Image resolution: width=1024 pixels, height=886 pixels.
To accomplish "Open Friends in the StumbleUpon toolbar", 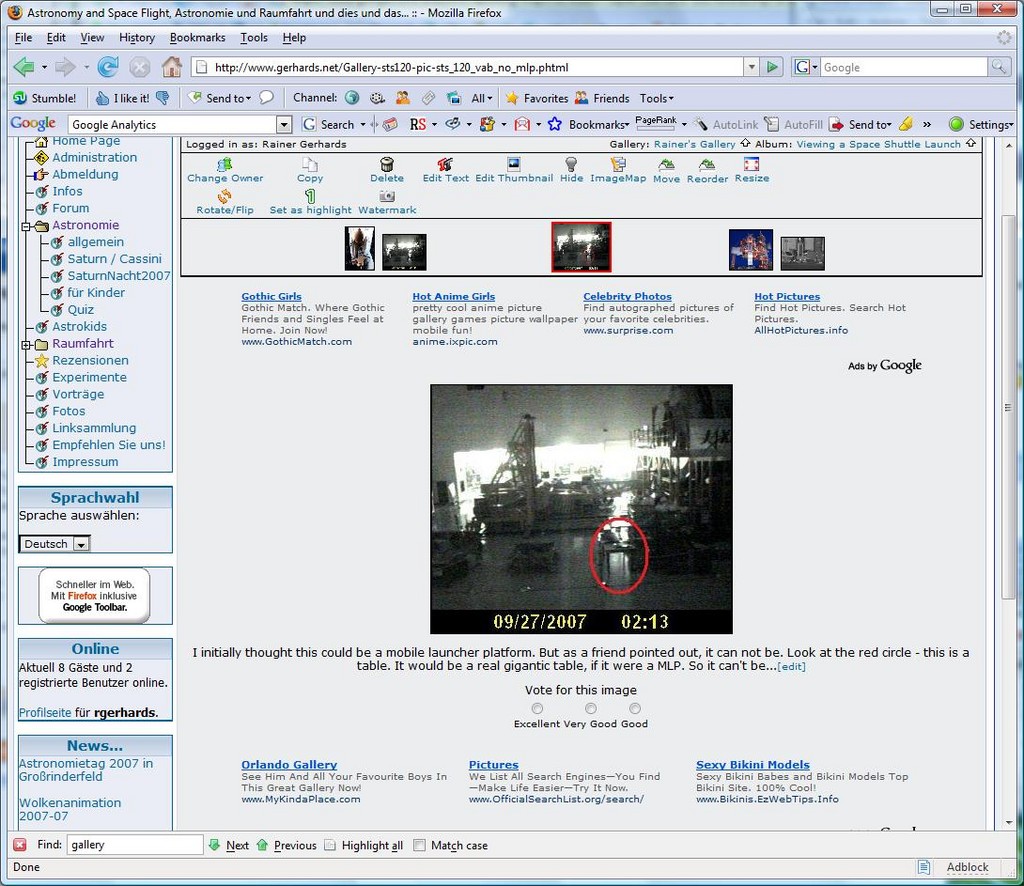I will click(x=601, y=98).
